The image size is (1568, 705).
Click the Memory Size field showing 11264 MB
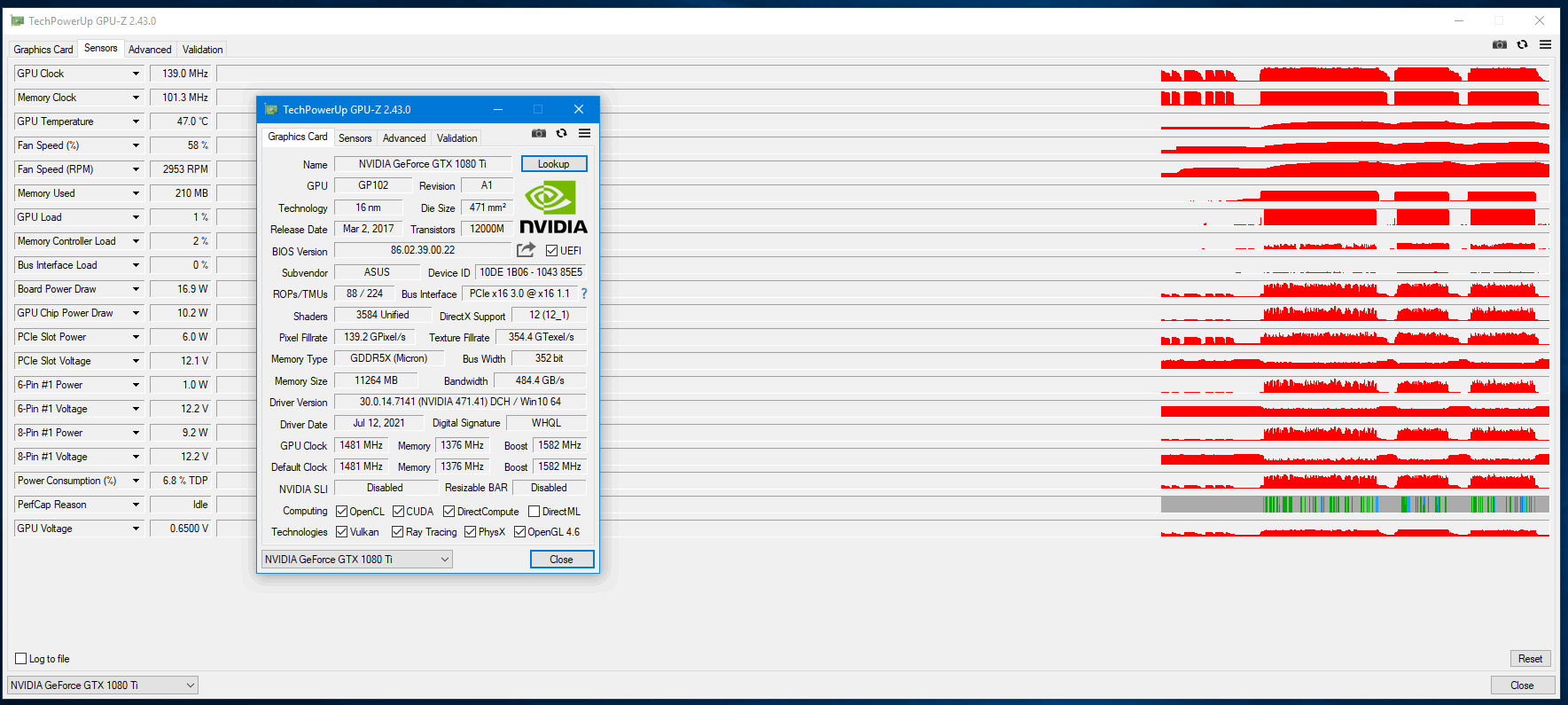(377, 380)
